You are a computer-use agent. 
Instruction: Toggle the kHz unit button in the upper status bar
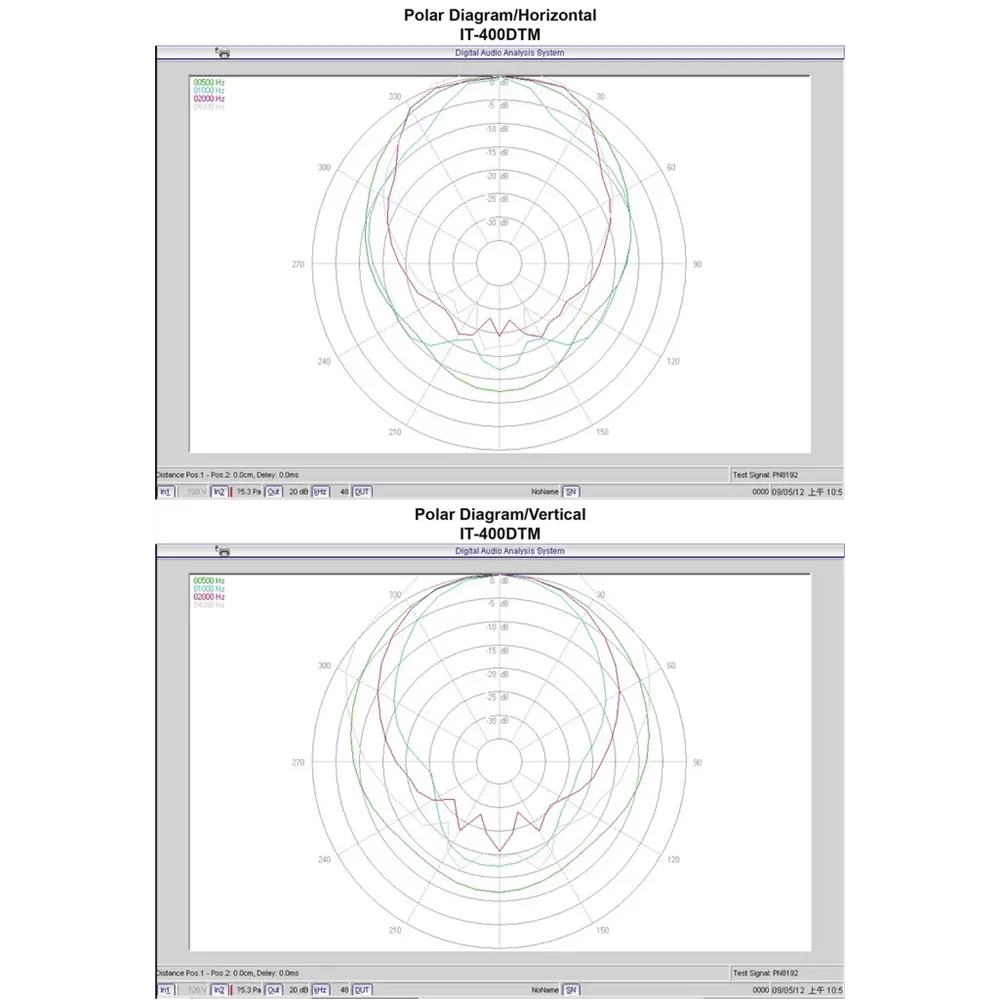[320, 492]
